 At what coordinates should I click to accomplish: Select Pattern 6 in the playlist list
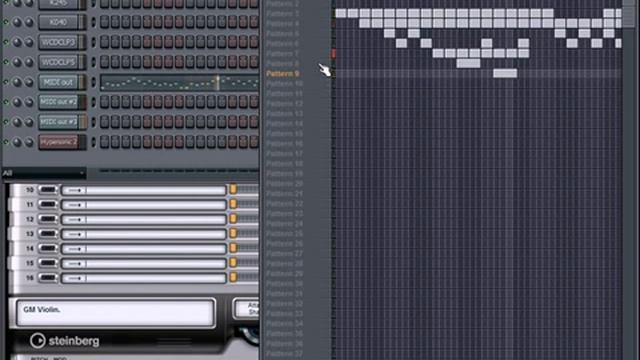[282, 44]
